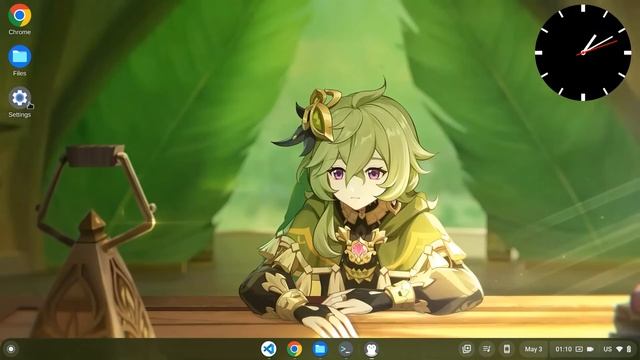640x360 pixels.
Task: Open the media holding space tray icon
Action: (466, 349)
